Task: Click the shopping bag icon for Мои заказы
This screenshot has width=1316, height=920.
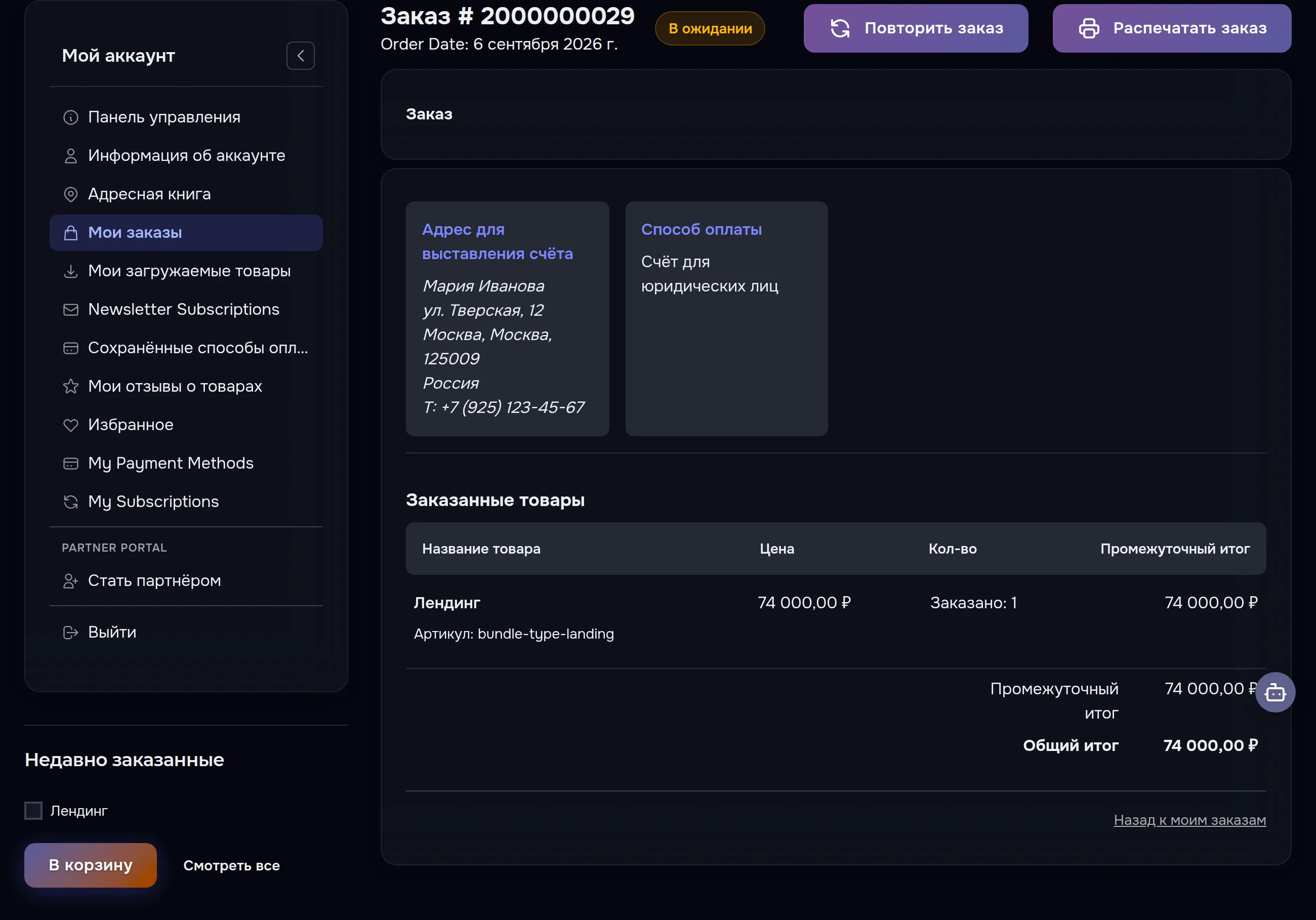Action: pos(70,233)
